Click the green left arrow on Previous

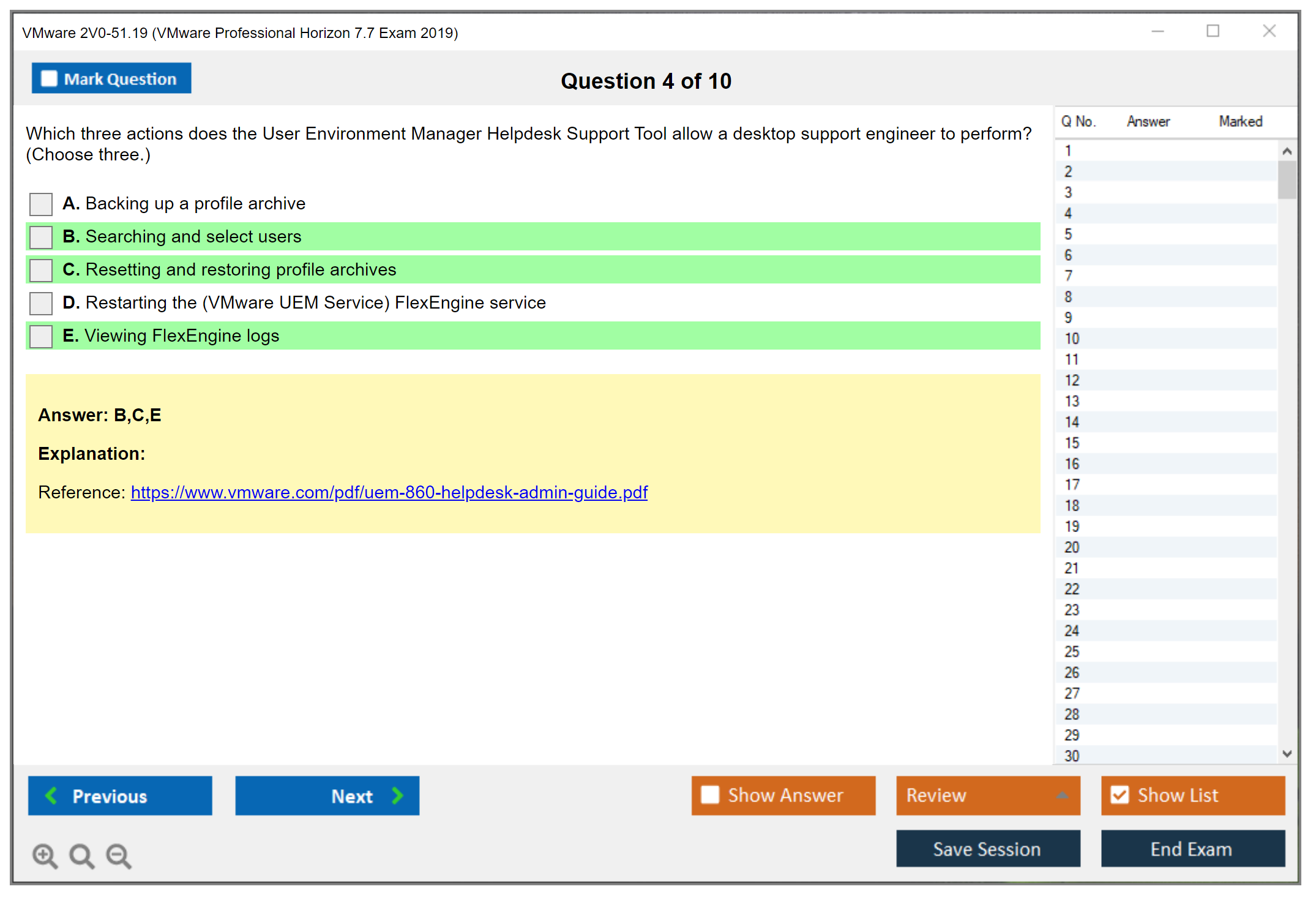(x=52, y=795)
